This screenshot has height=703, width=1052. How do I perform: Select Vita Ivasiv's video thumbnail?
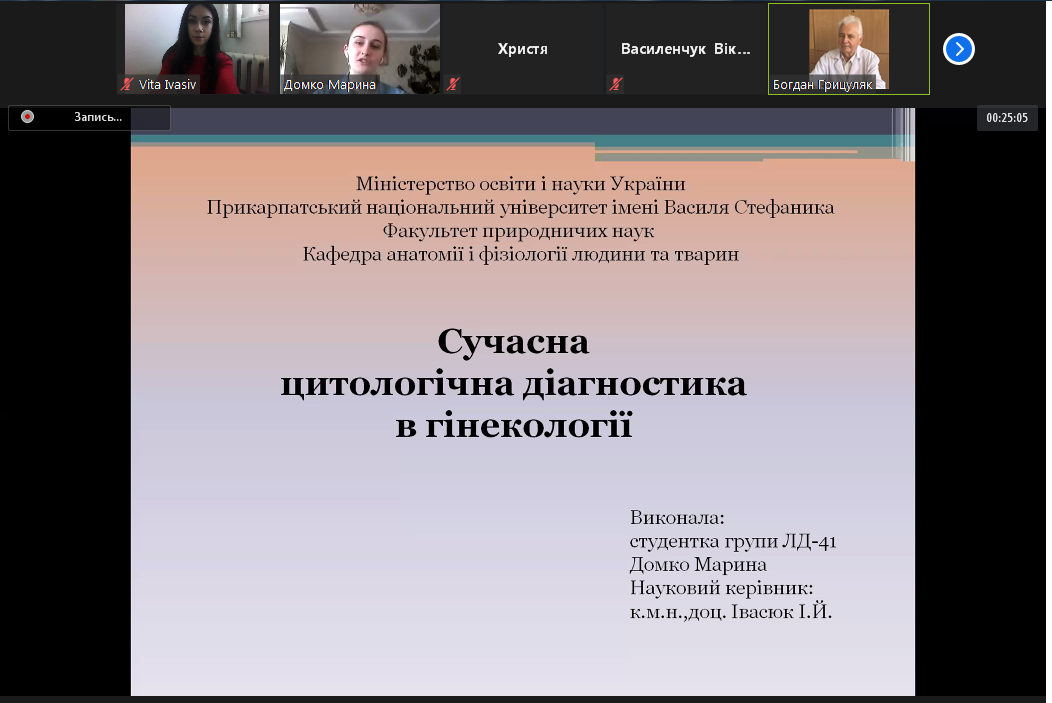[x=197, y=42]
